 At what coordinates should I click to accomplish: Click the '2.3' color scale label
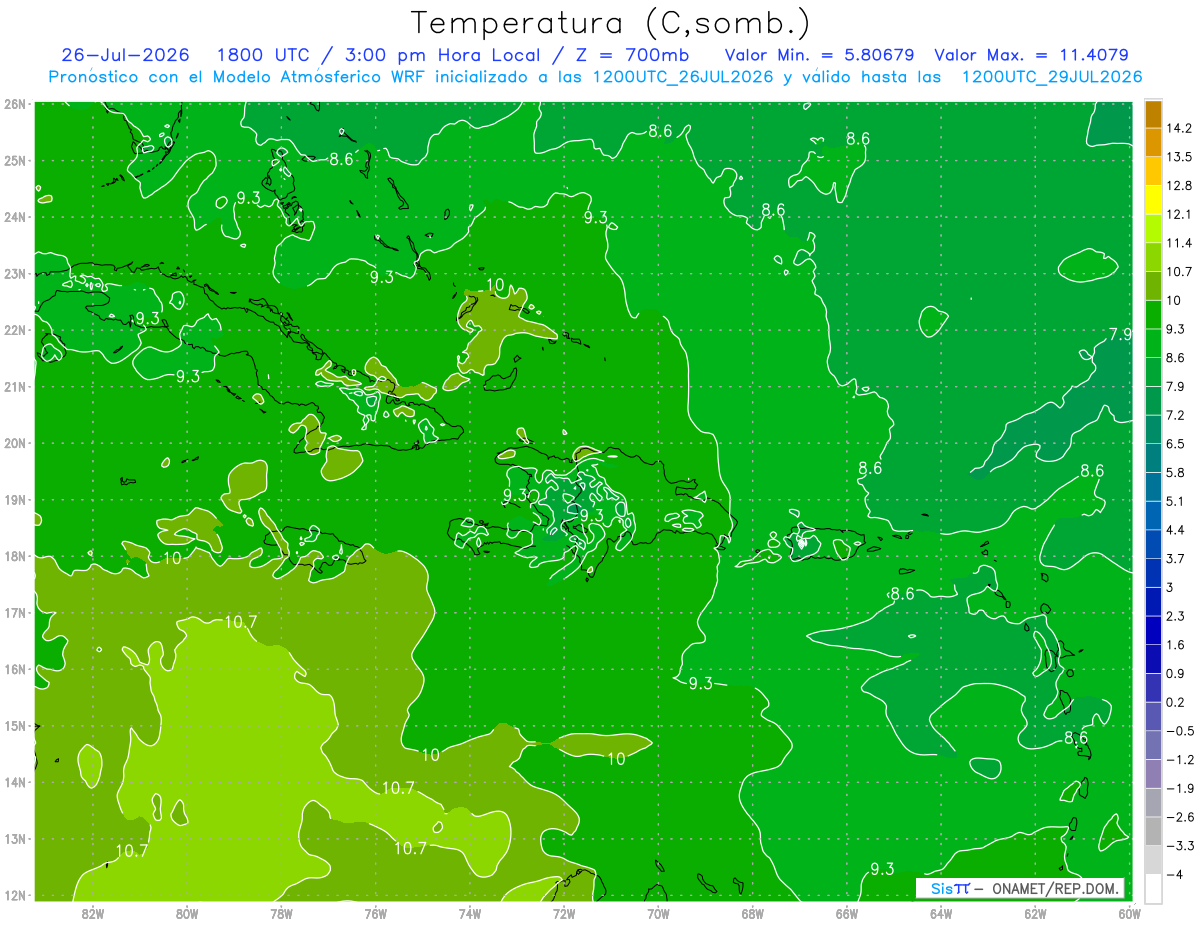pos(1176,616)
